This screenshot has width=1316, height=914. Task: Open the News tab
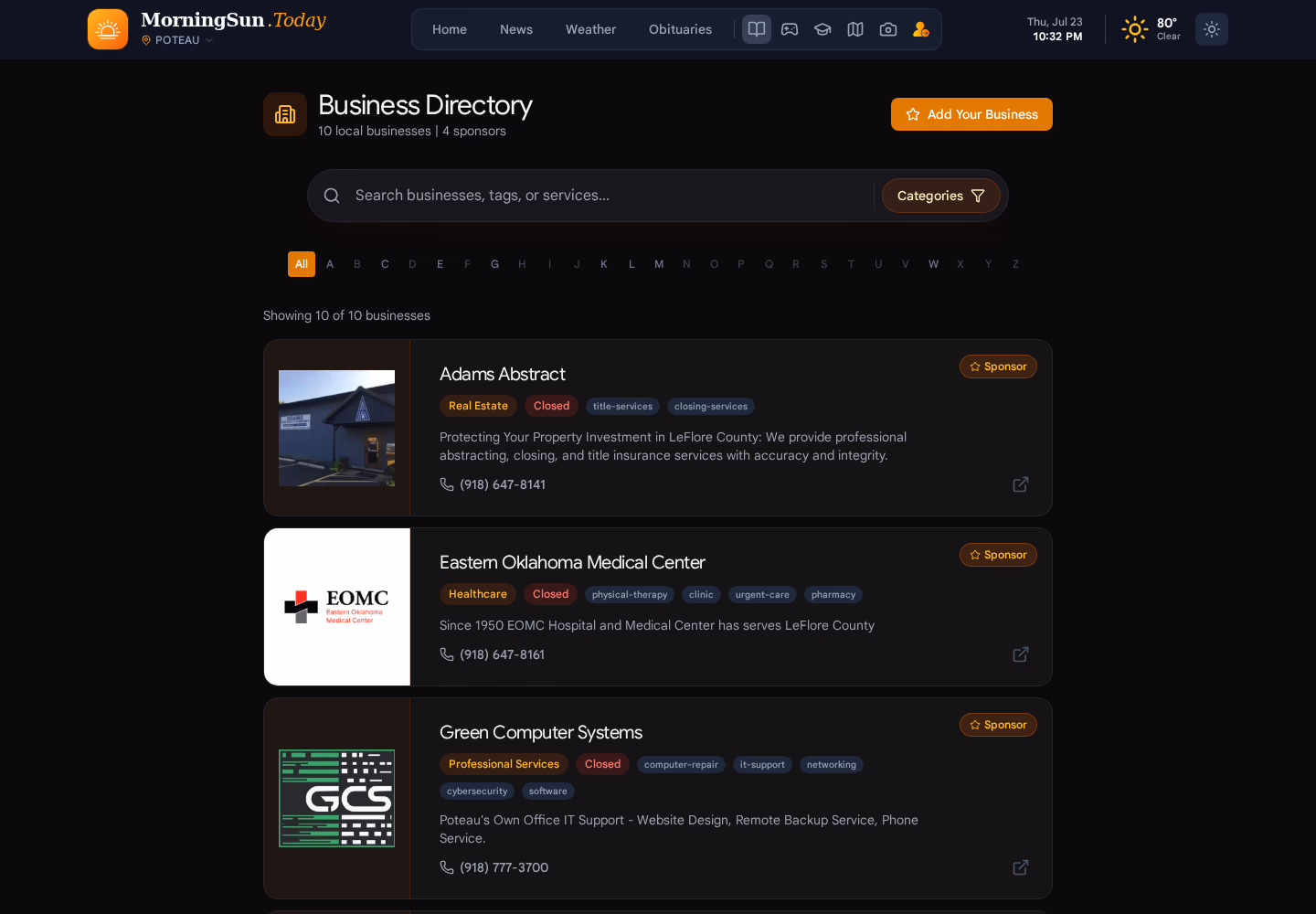click(x=516, y=29)
